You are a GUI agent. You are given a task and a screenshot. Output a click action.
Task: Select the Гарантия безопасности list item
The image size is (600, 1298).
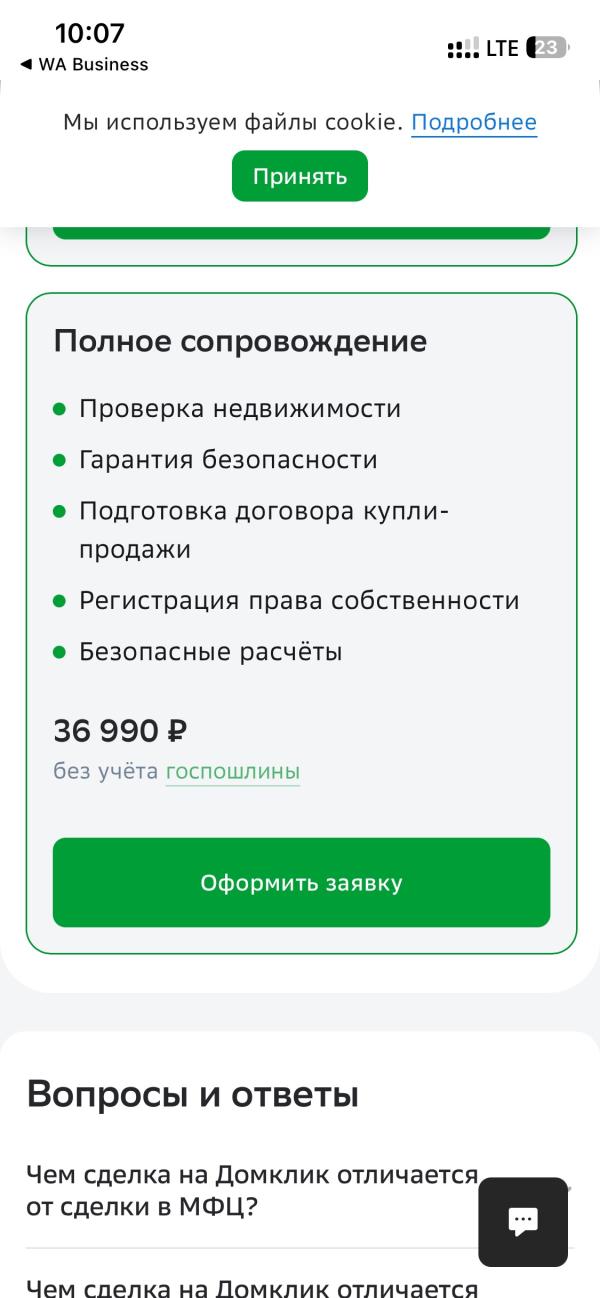[x=228, y=460]
